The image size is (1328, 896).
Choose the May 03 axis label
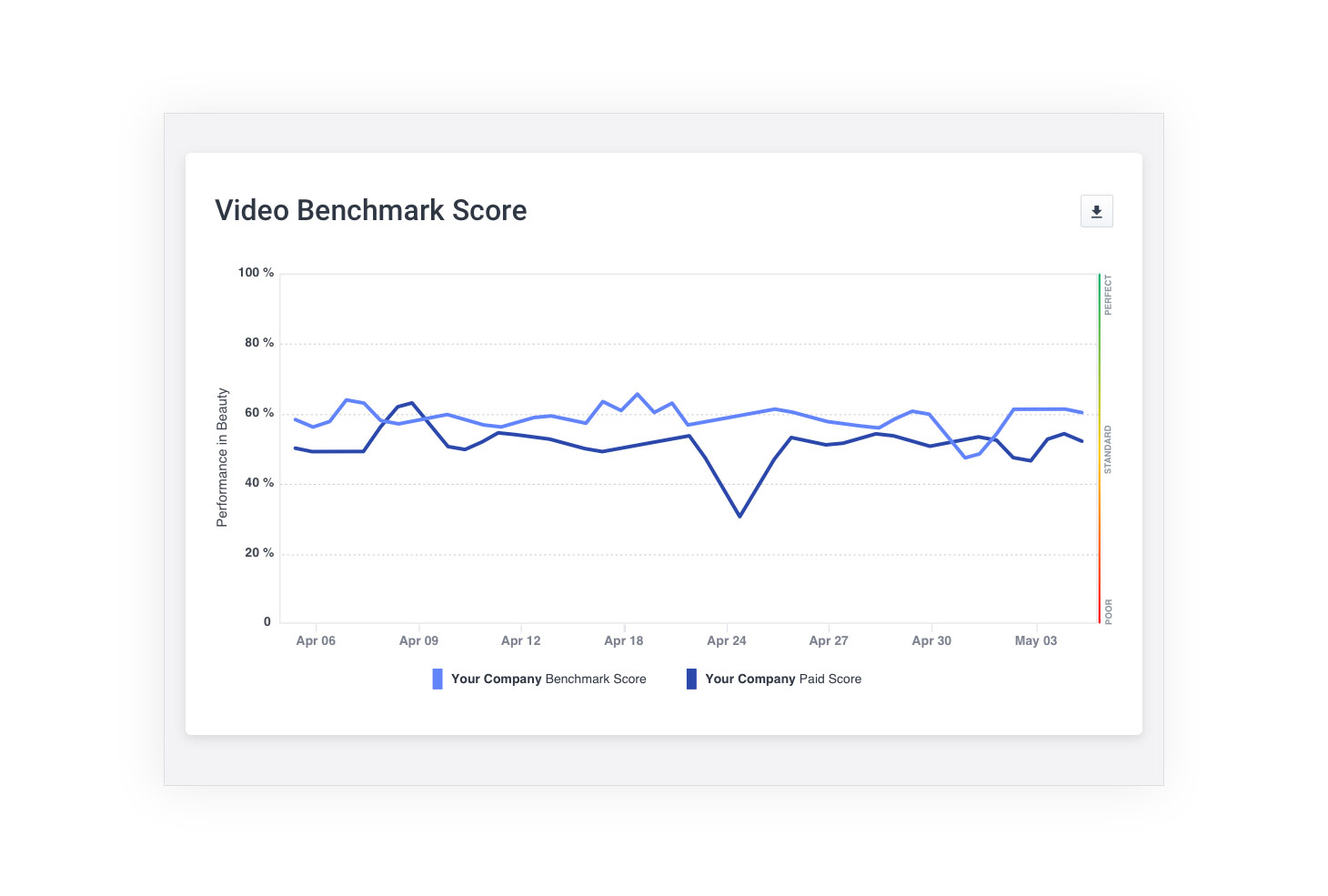click(1035, 640)
